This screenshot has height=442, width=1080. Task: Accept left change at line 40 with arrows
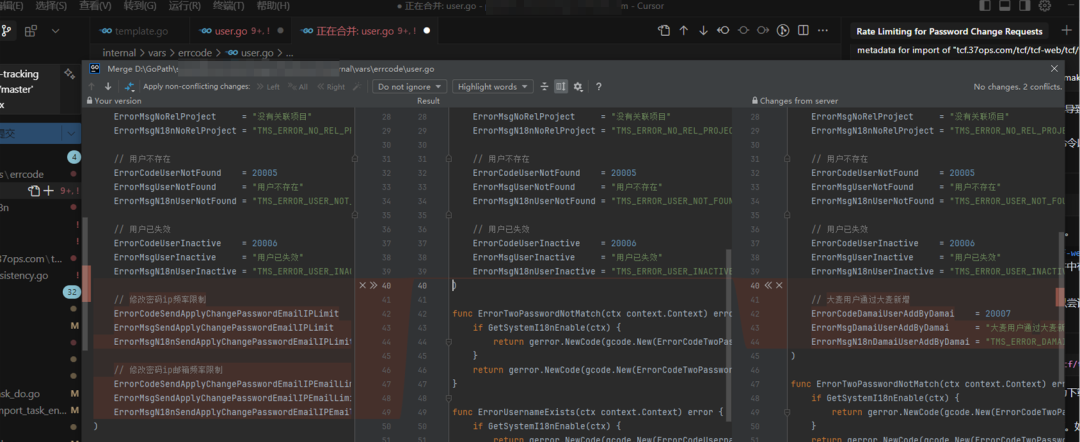coord(374,286)
